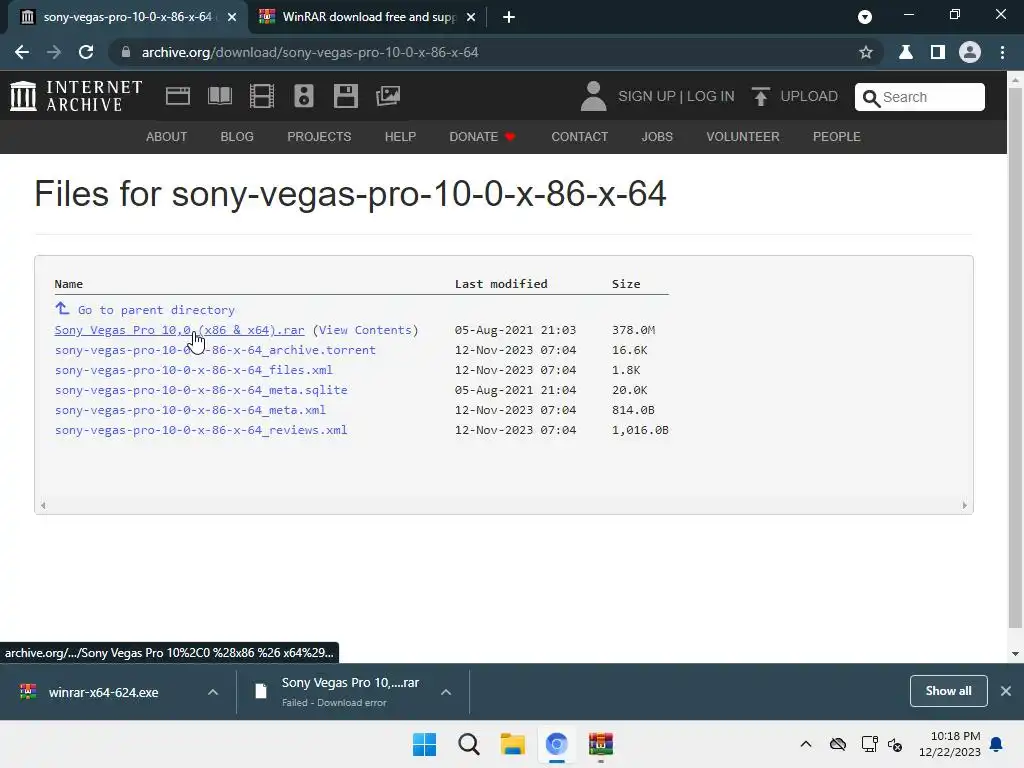
Task: Expand options for failed Sony Vegas download
Action: pyautogui.click(x=446, y=692)
